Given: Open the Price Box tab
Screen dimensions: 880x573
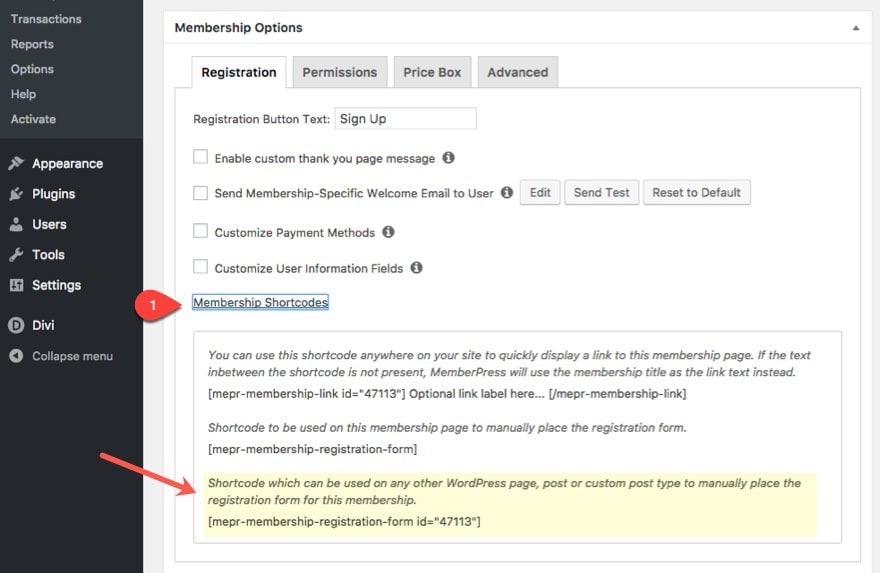Looking at the screenshot, I should tap(432, 72).
